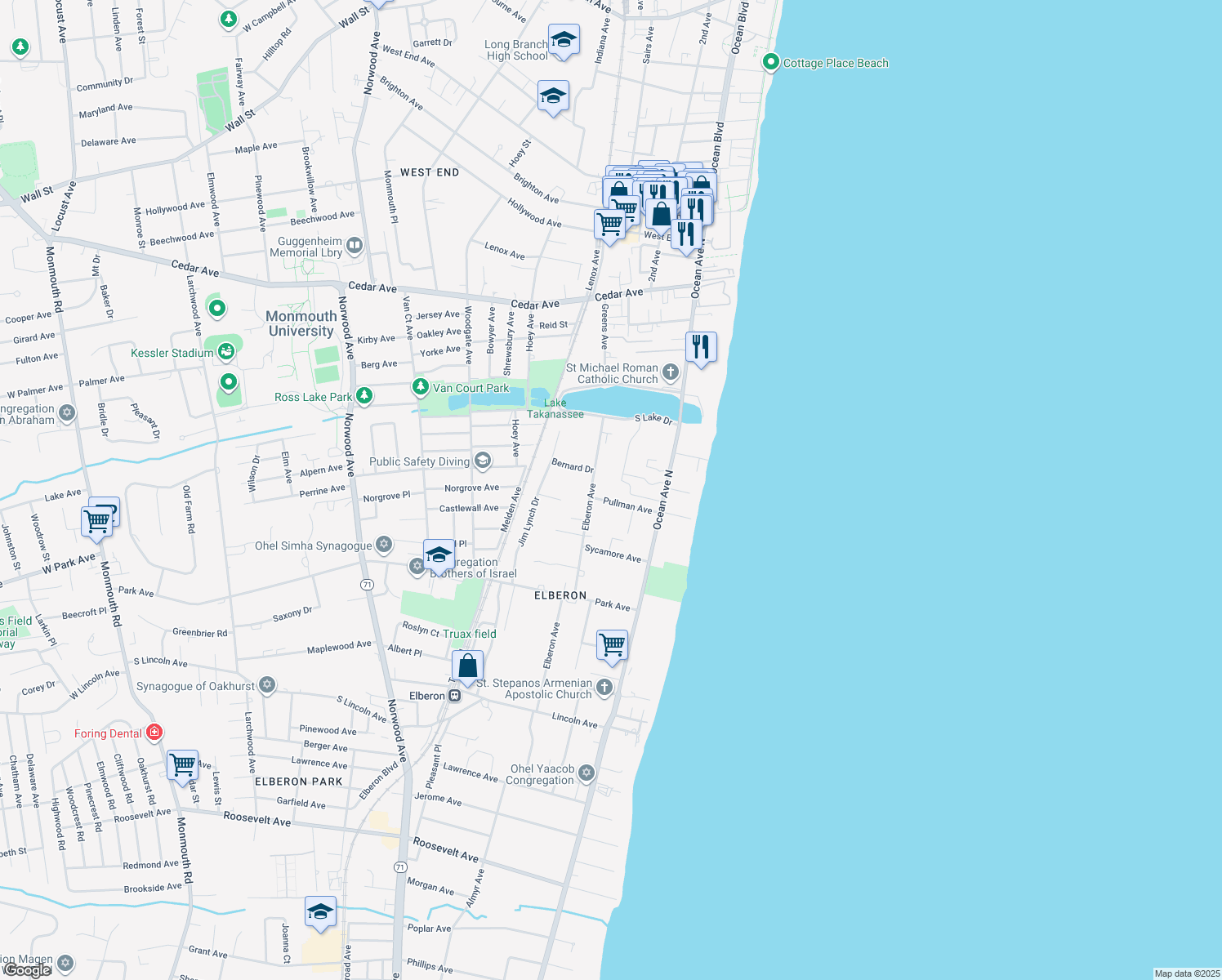The width and height of the screenshot is (1222, 980).
Task: Click the Elberon train station icon
Action: click(x=454, y=695)
